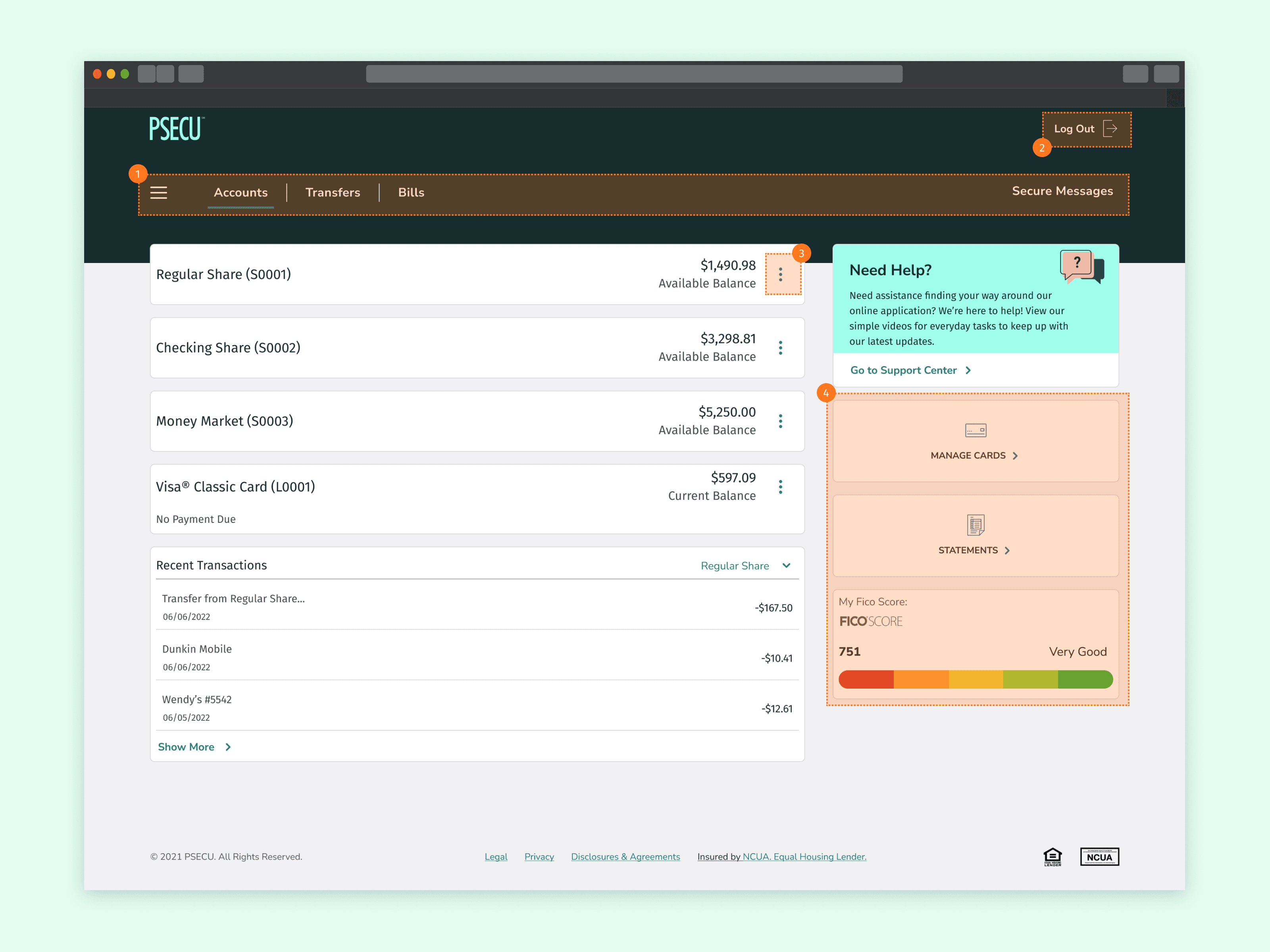This screenshot has width=1270, height=952.
Task: Click the red browser close dot
Action: coord(97,74)
